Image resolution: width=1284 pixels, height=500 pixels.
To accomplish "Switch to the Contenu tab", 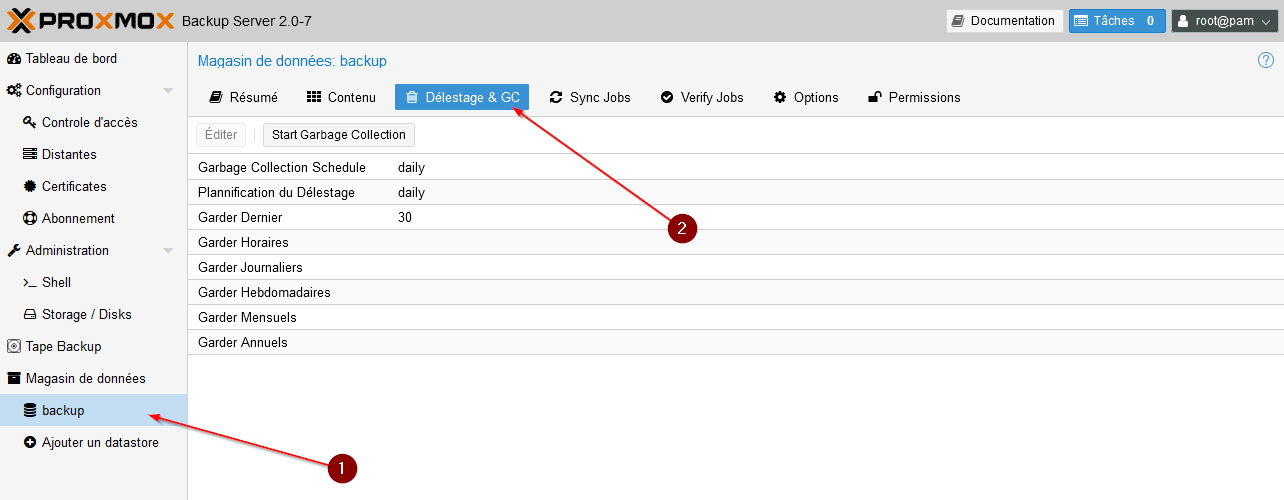I will [341, 97].
